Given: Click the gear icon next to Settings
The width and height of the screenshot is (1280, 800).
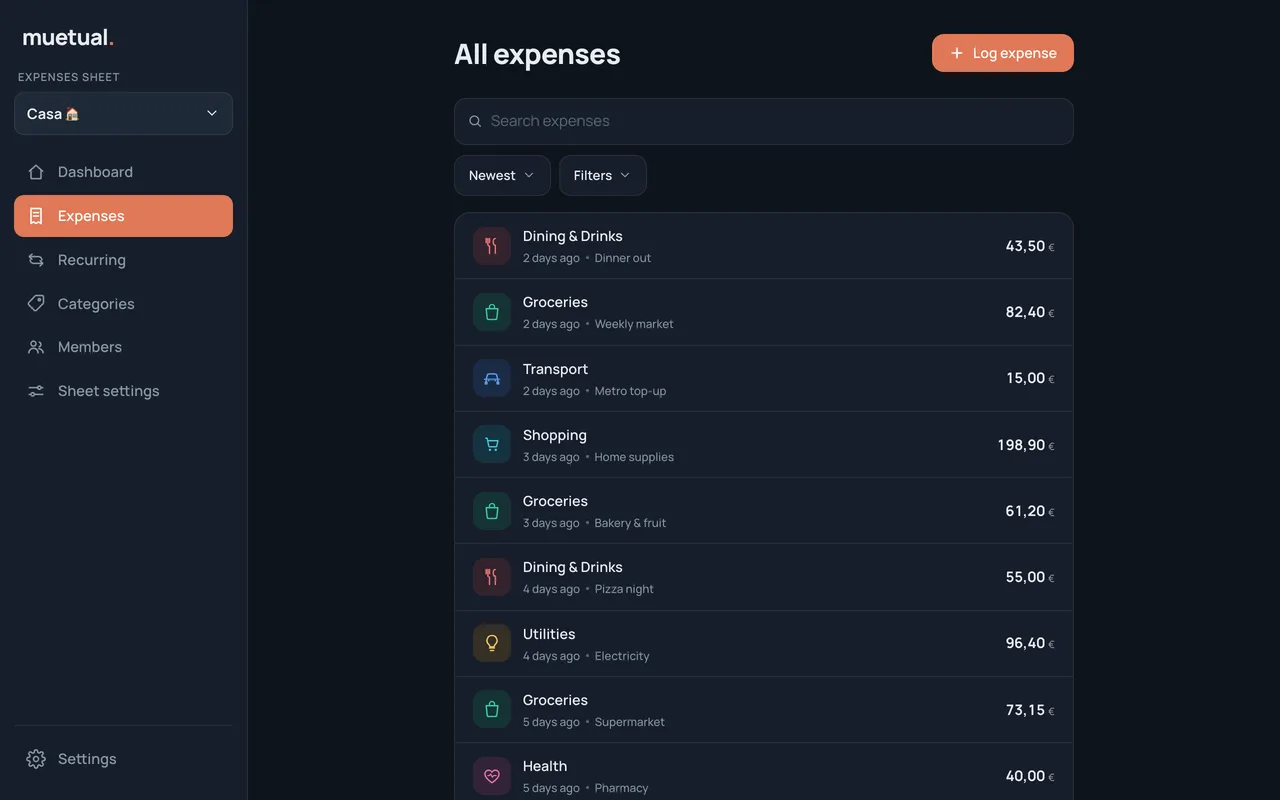Looking at the screenshot, I should pos(36,759).
